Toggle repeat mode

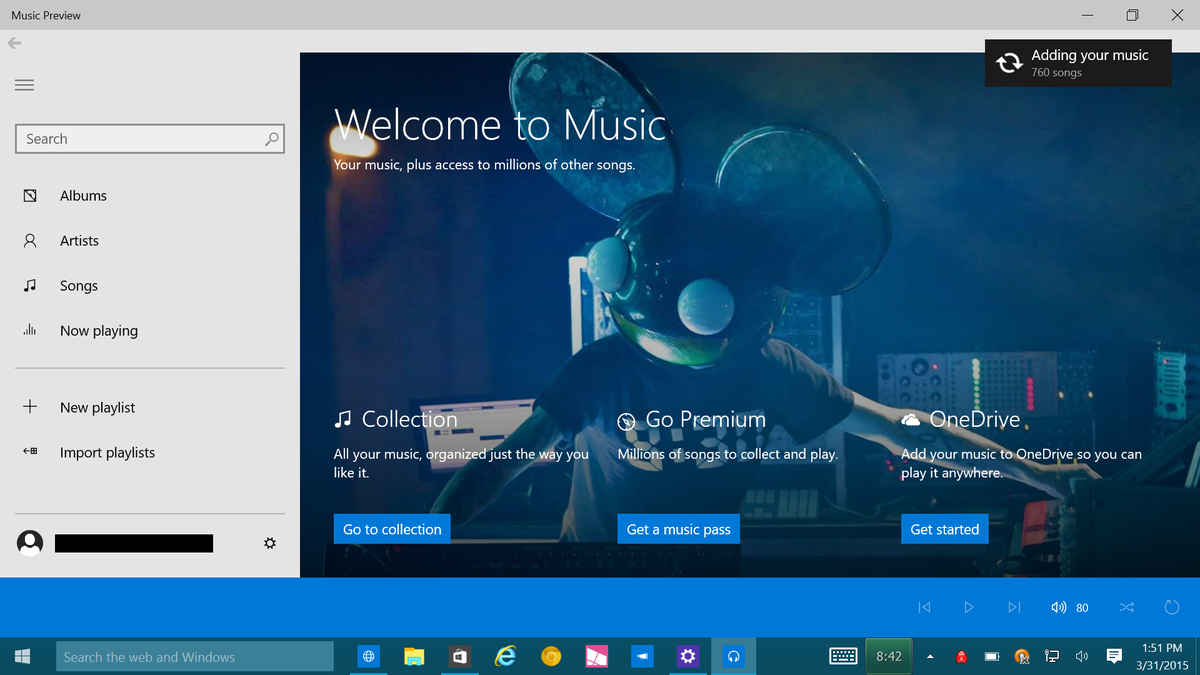click(1171, 606)
